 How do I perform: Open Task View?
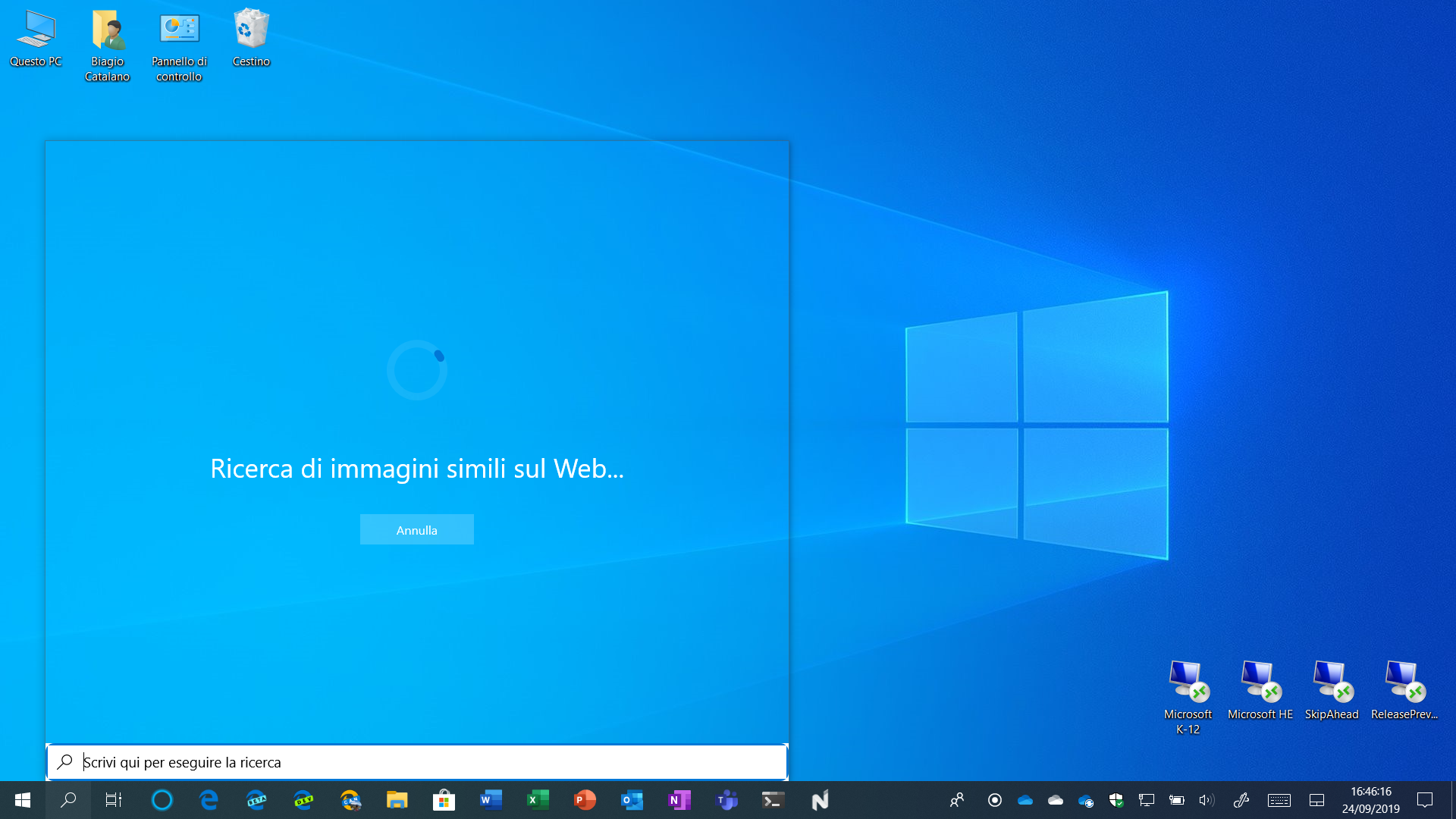114,800
